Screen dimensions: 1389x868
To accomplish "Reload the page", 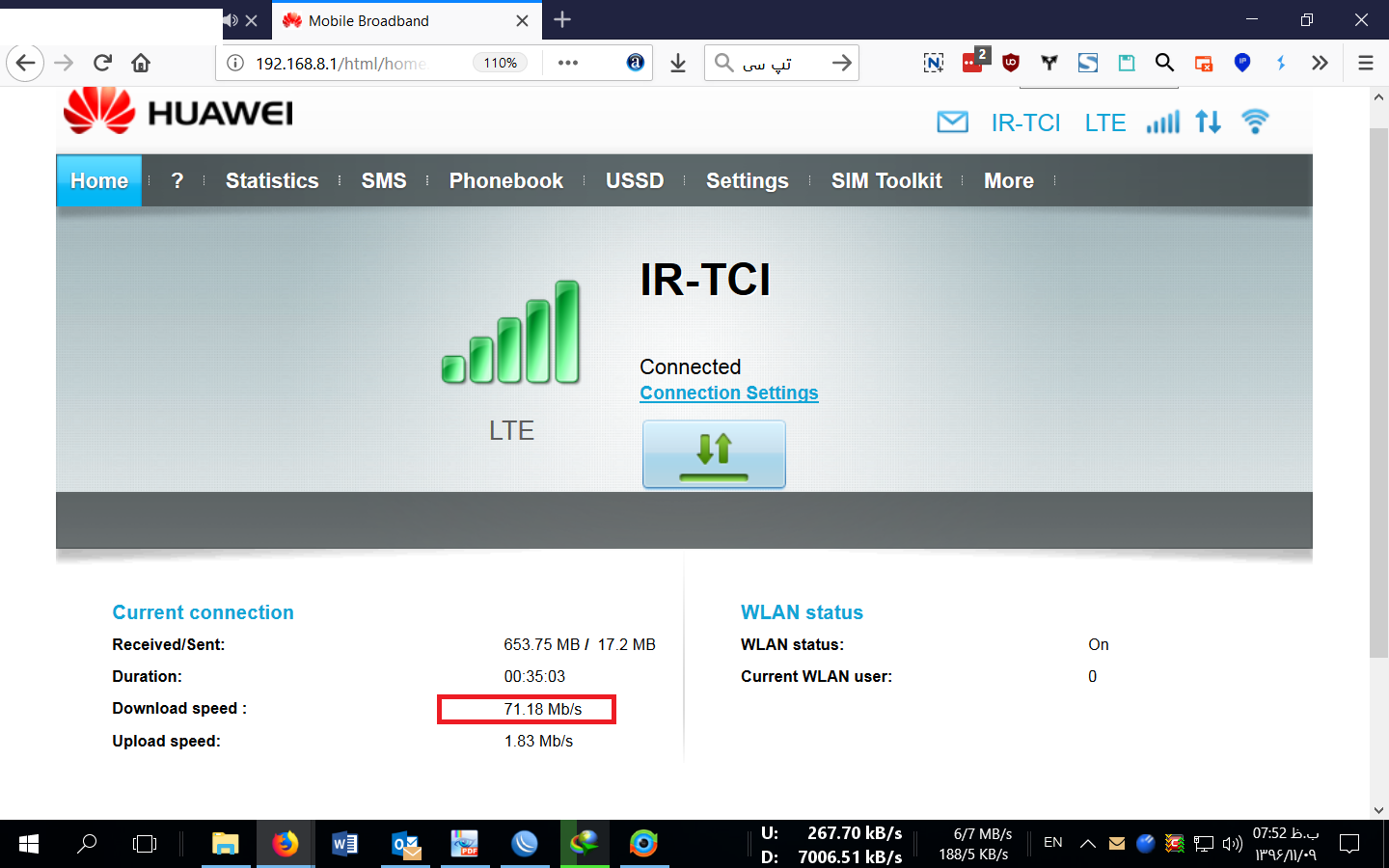I will click(x=102, y=63).
